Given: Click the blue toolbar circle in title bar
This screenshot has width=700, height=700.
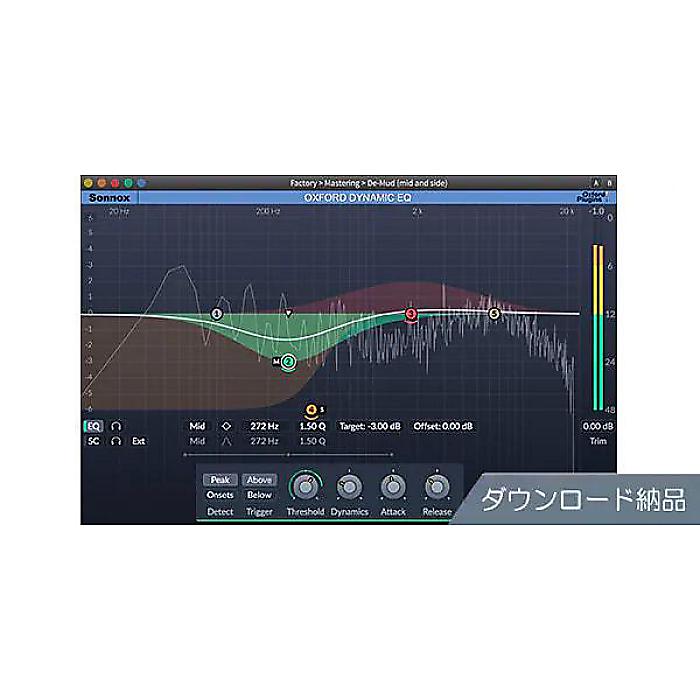Looking at the screenshot, I should tap(142, 183).
